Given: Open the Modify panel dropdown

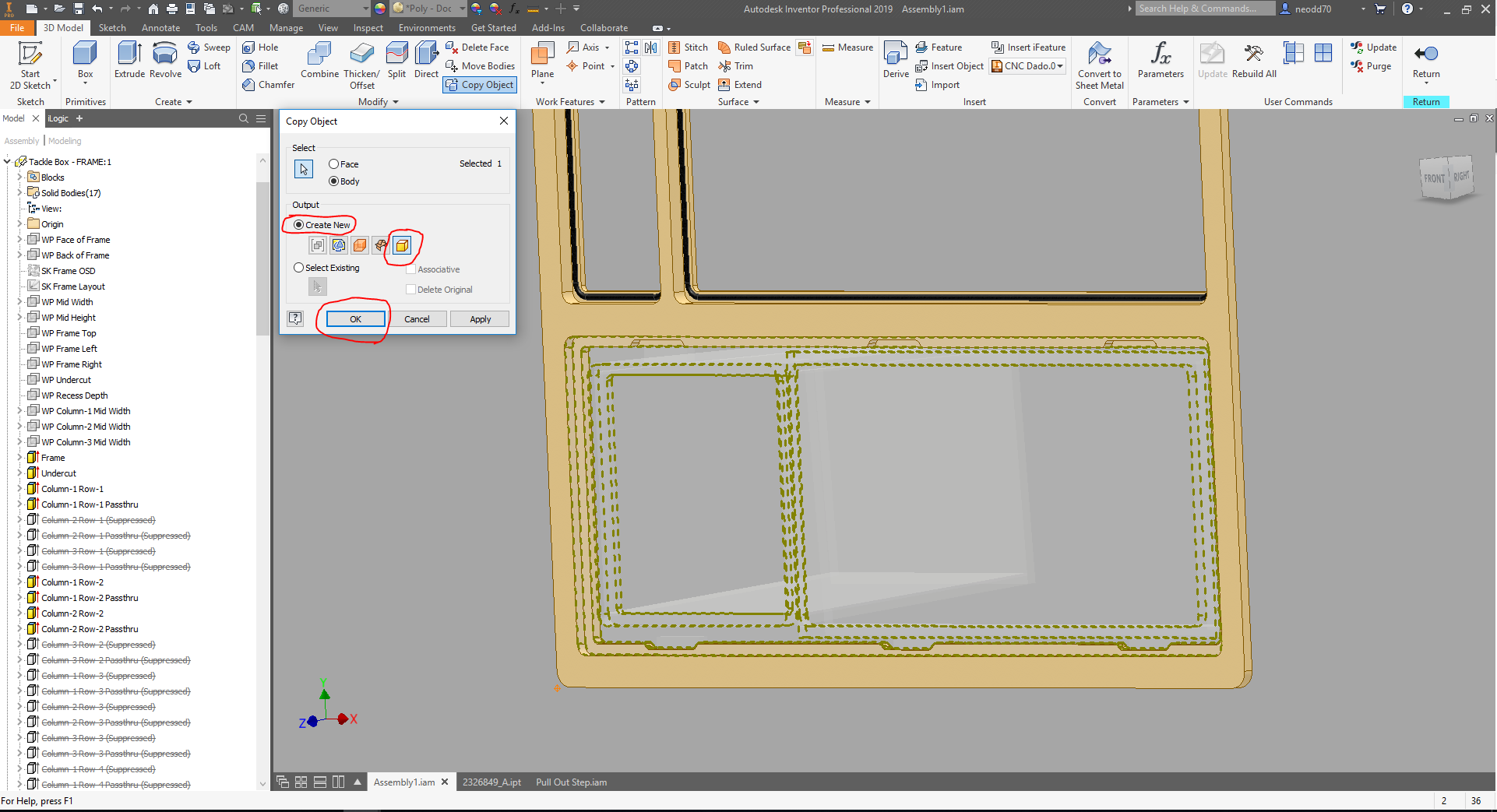Looking at the screenshot, I should 379,102.
